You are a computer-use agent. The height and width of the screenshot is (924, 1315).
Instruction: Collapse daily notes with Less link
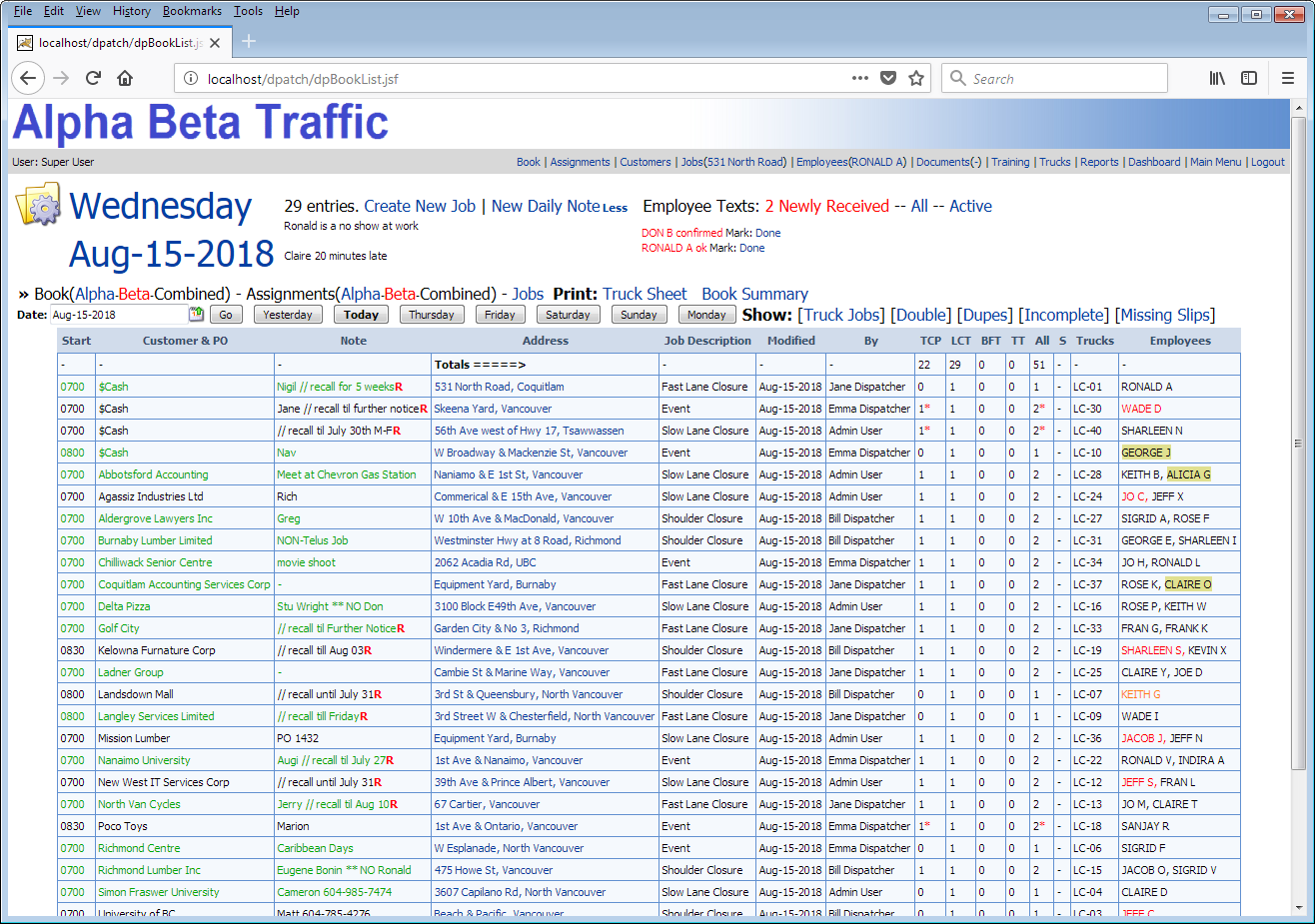[x=615, y=208]
